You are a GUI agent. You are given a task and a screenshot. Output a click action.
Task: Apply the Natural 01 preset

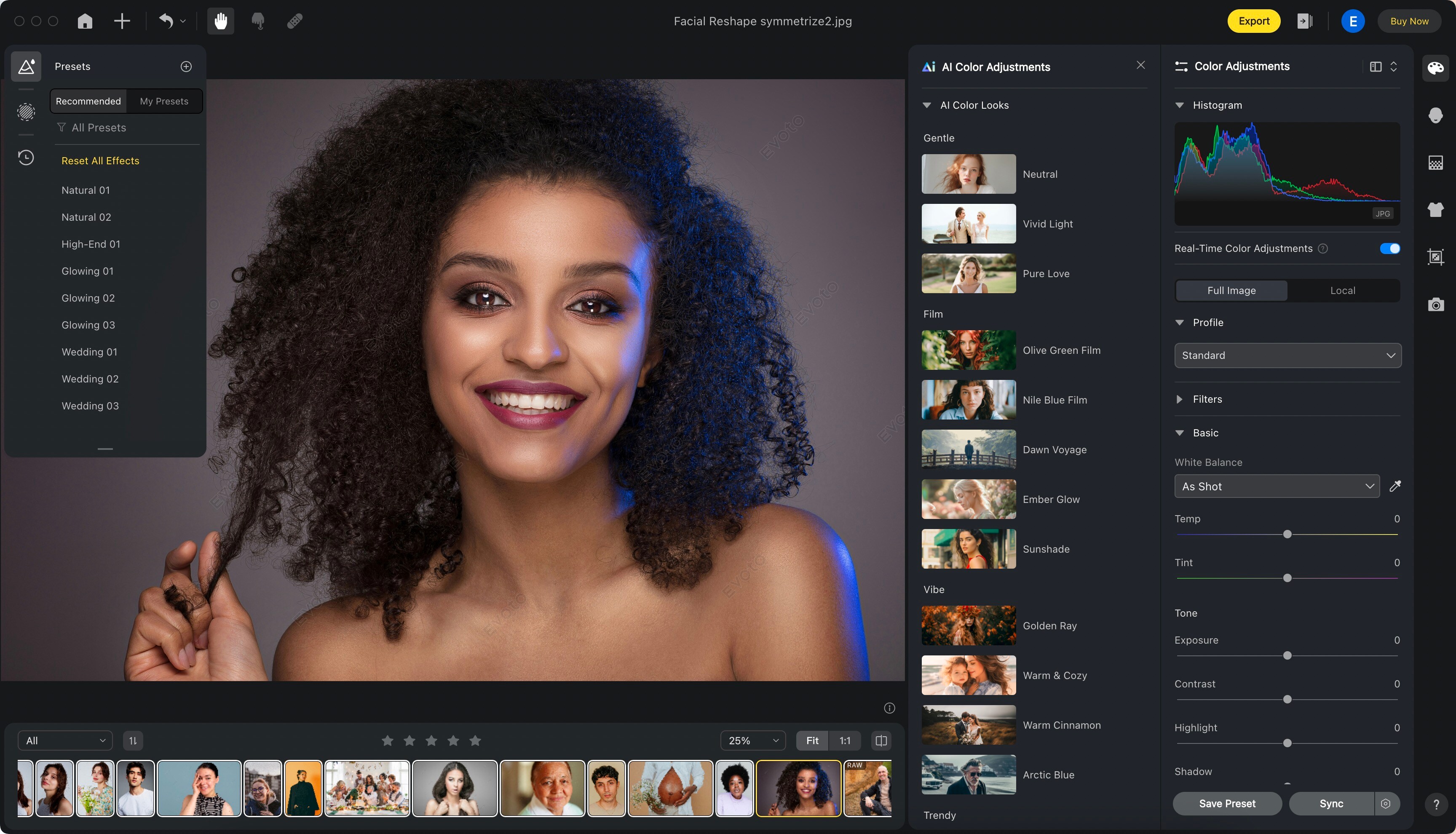point(86,190)
